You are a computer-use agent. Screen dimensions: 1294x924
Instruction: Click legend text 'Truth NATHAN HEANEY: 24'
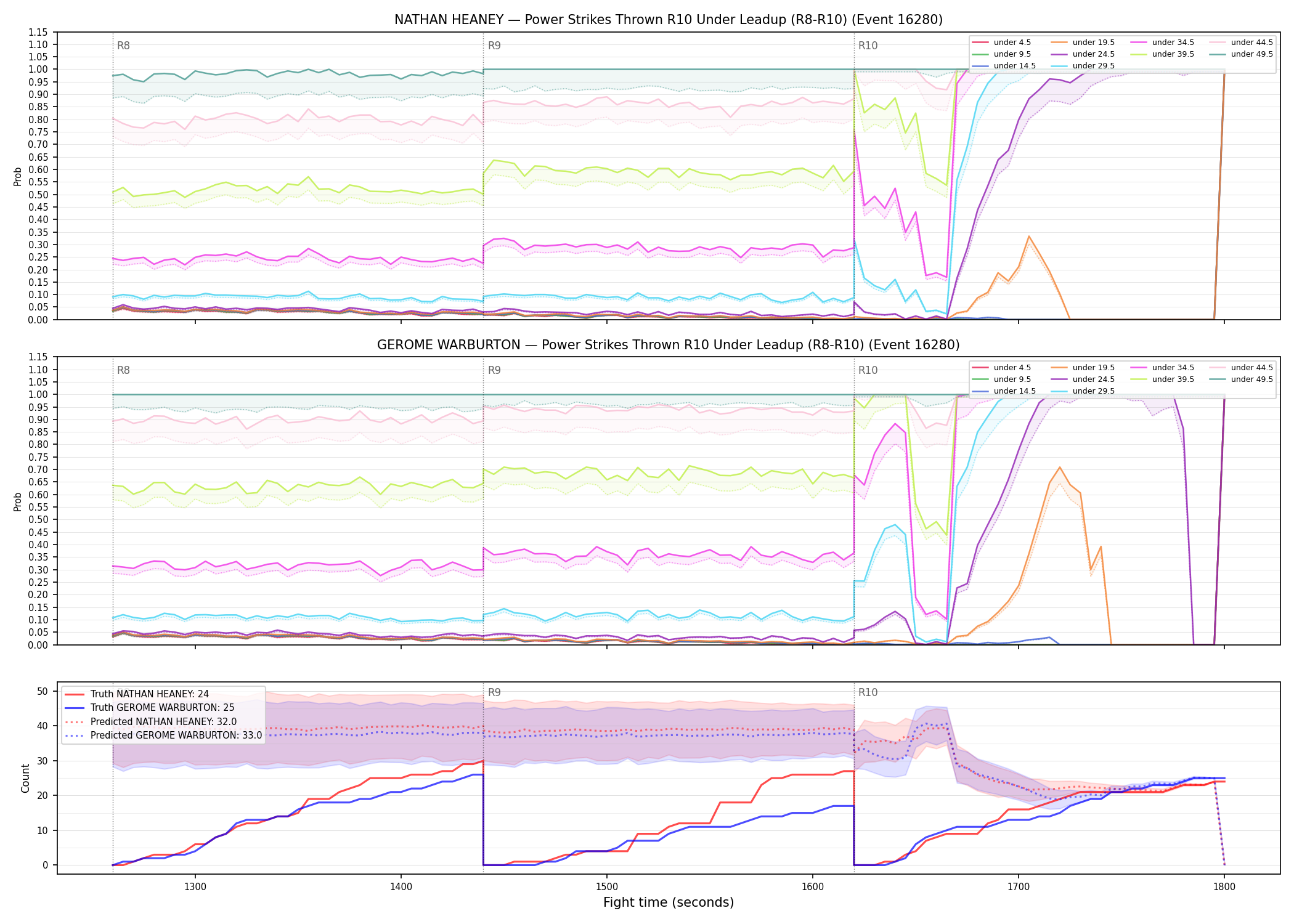click(x=150, y=694)
